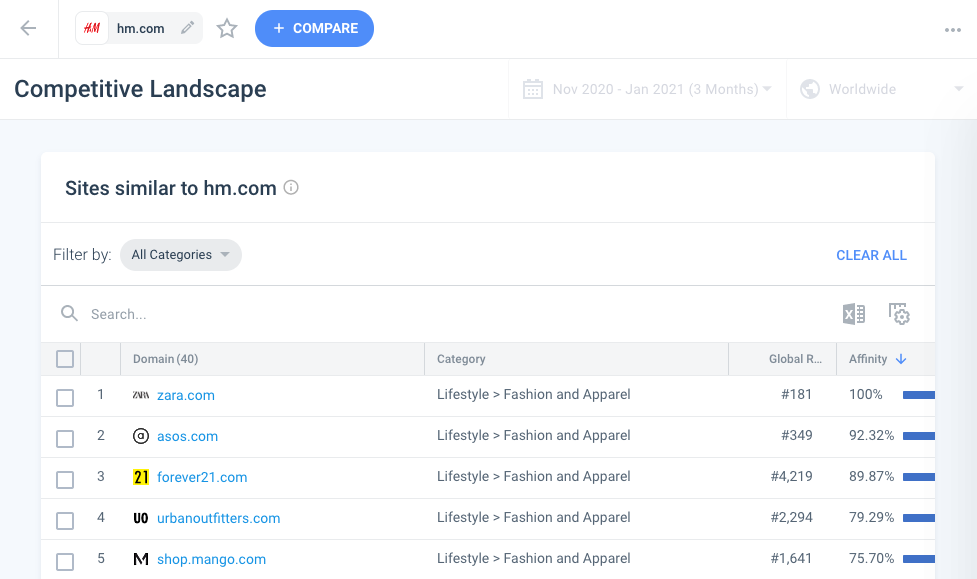Image resolution: width=977 pixels, height=579 pixels.
Task: Click the blue COMPARE button
Action: tap(314, 28)
